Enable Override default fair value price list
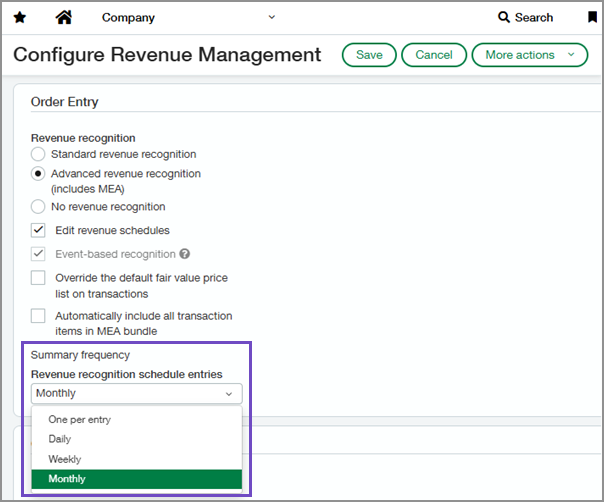The image size is (604, 502). pos(38,278)
